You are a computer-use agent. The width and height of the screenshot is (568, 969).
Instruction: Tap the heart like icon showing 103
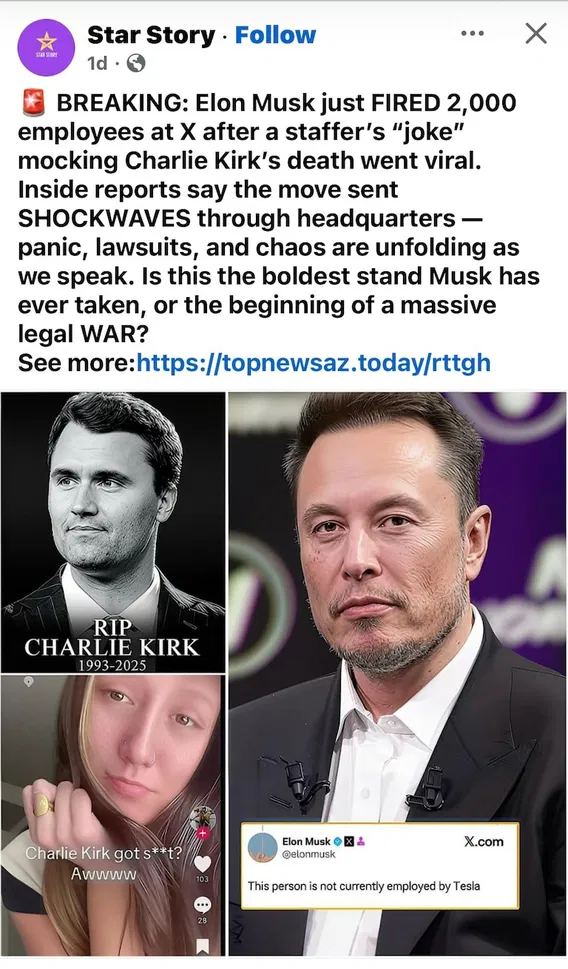click(x=202, y=863)
